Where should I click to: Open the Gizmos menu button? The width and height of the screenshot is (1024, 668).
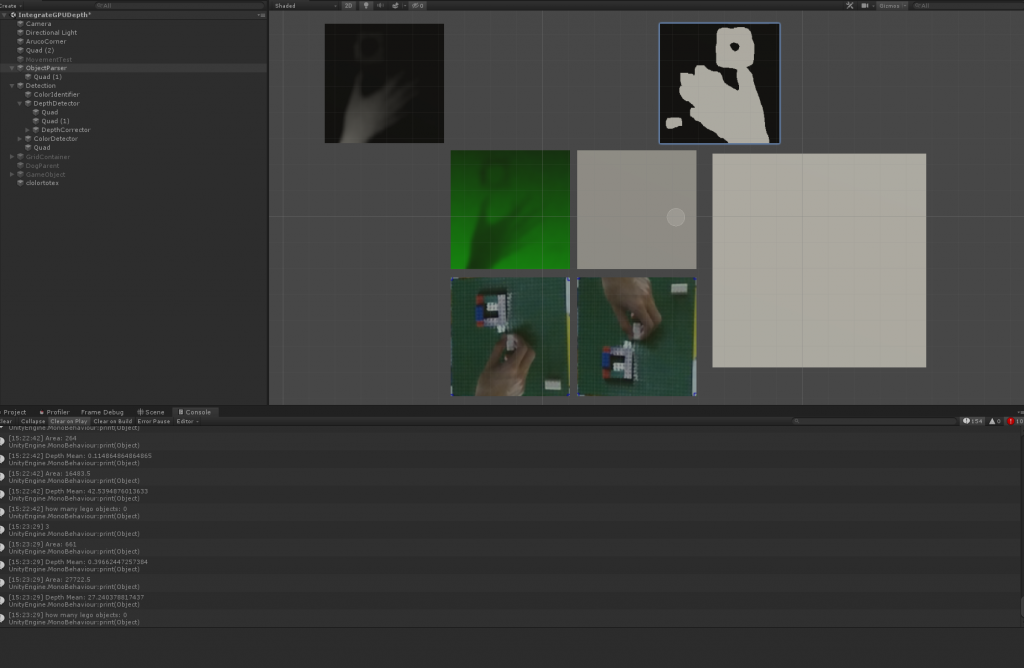(x=890, y=5)
